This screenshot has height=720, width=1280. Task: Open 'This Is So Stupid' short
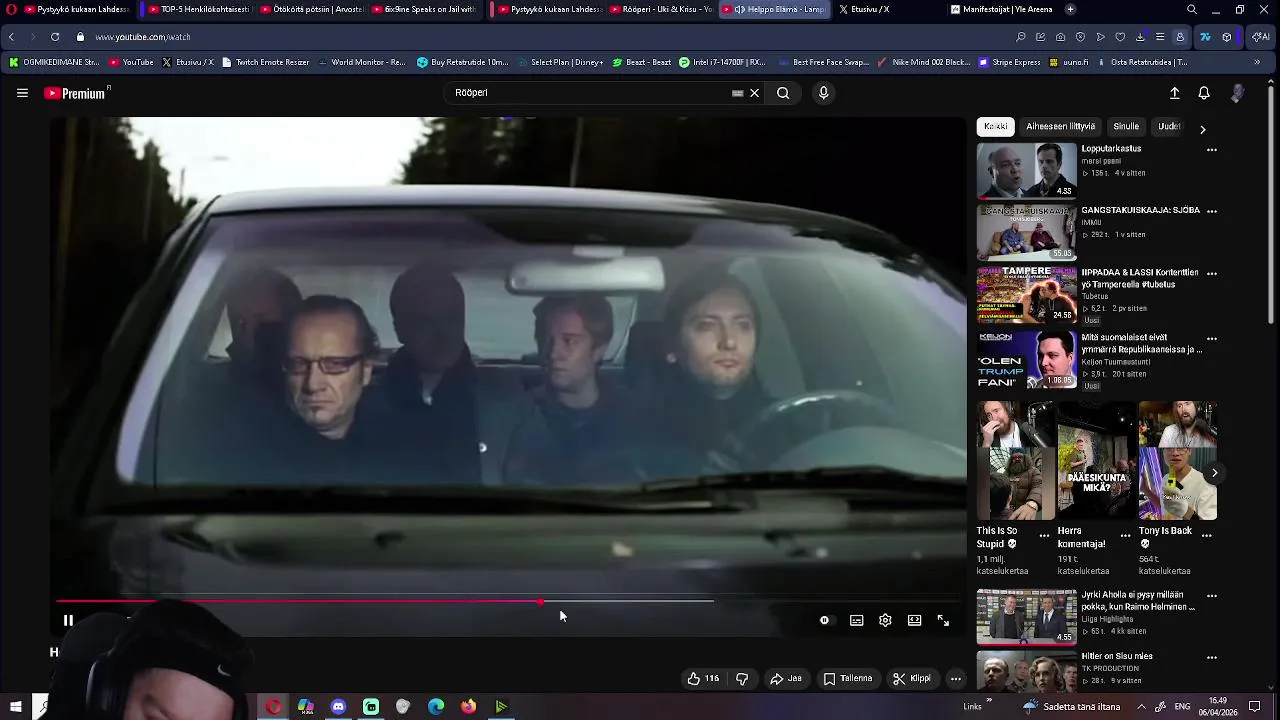(1015, 461)
